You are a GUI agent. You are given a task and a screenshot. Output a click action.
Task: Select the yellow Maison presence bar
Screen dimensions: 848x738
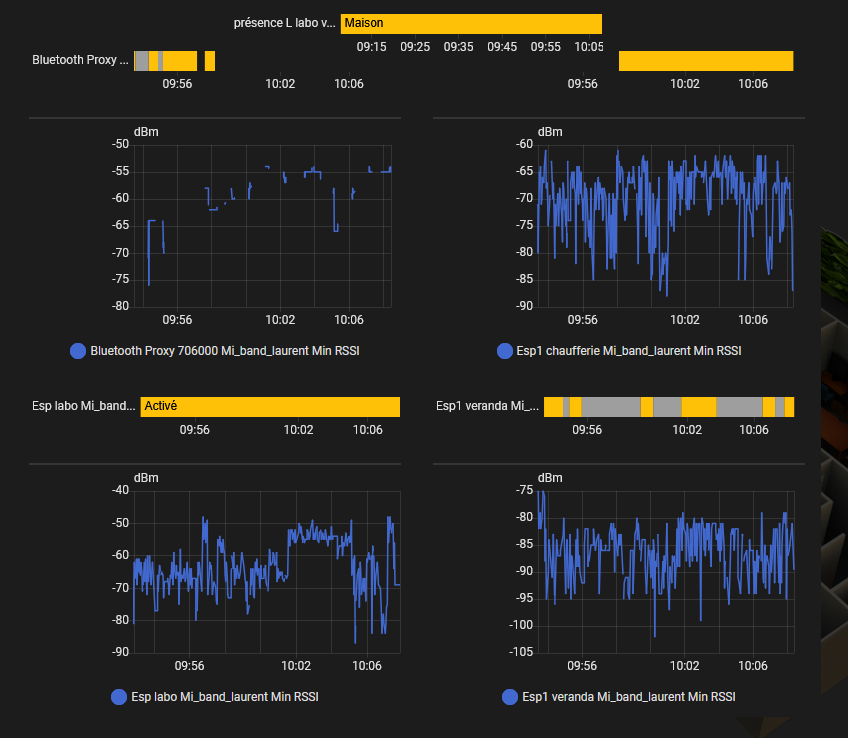[x=471, y=24]
